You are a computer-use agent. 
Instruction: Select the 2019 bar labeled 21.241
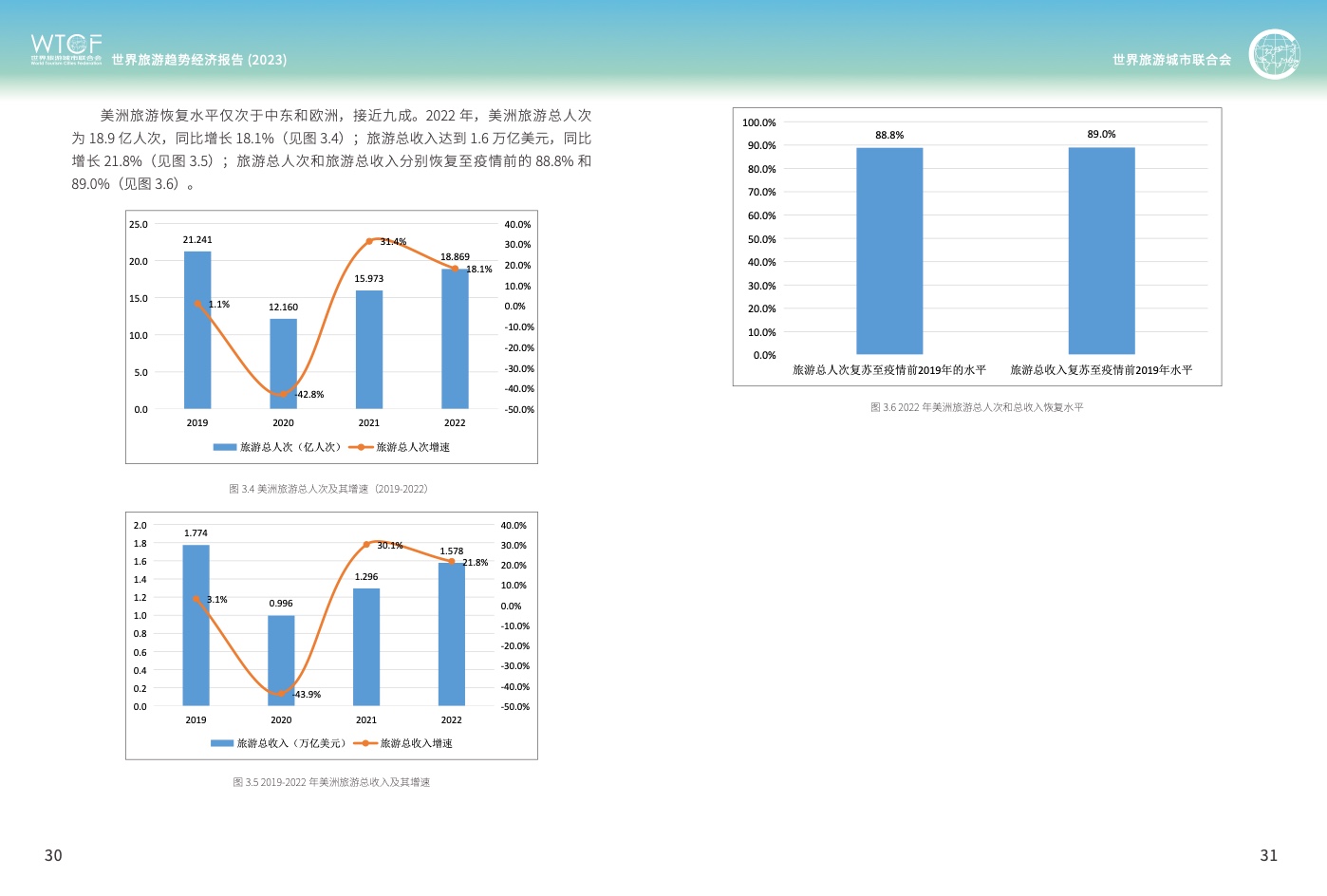(x=197, y=330)
